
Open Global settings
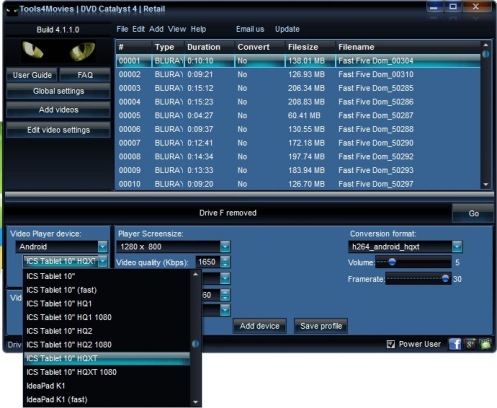click(58, 91)
